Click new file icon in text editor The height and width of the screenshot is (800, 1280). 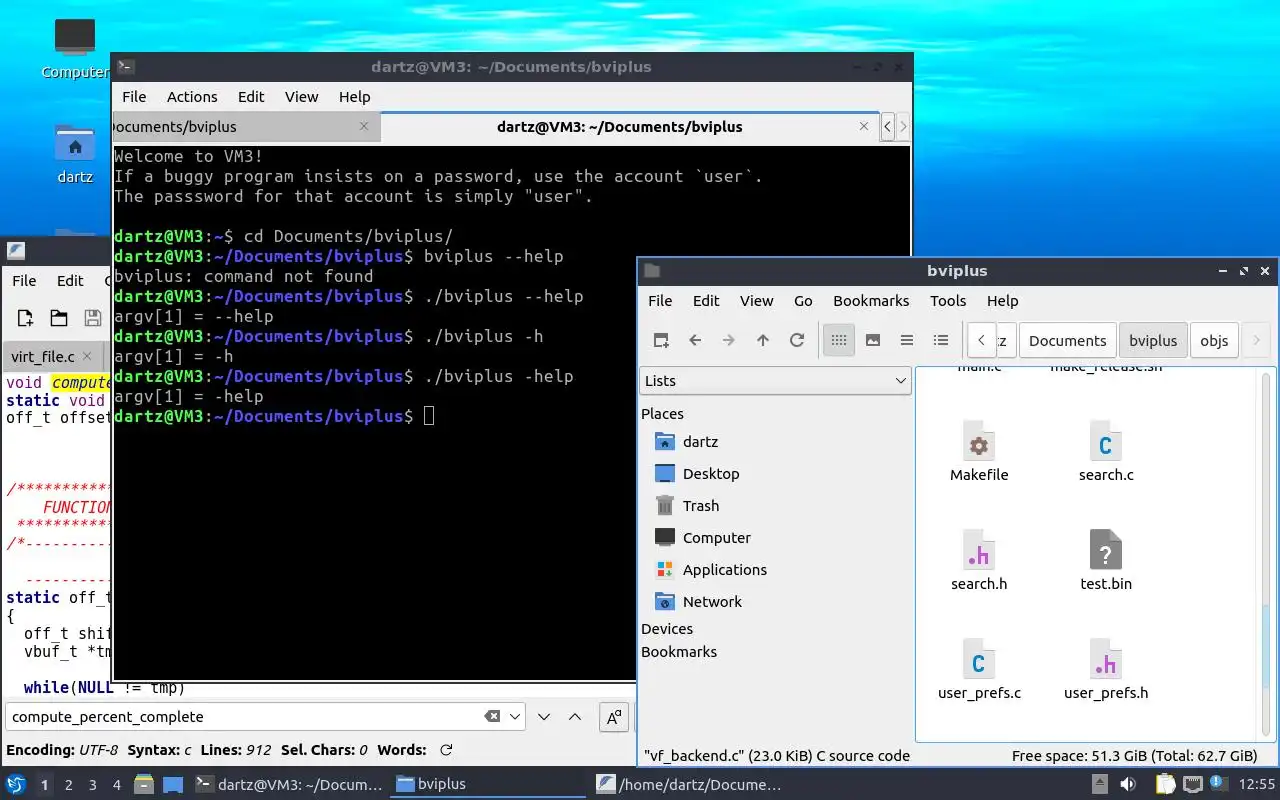pyautogui.click(x=25, y=318)
